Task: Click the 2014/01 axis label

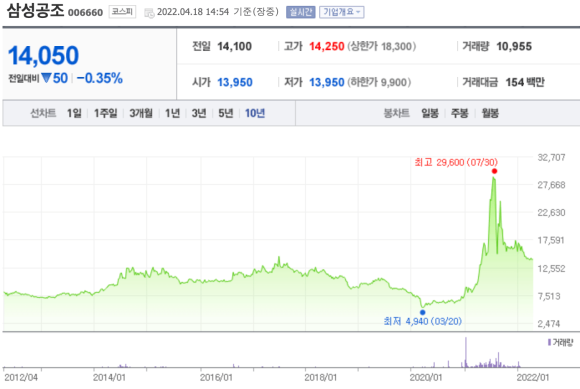Action: [109, 378]
